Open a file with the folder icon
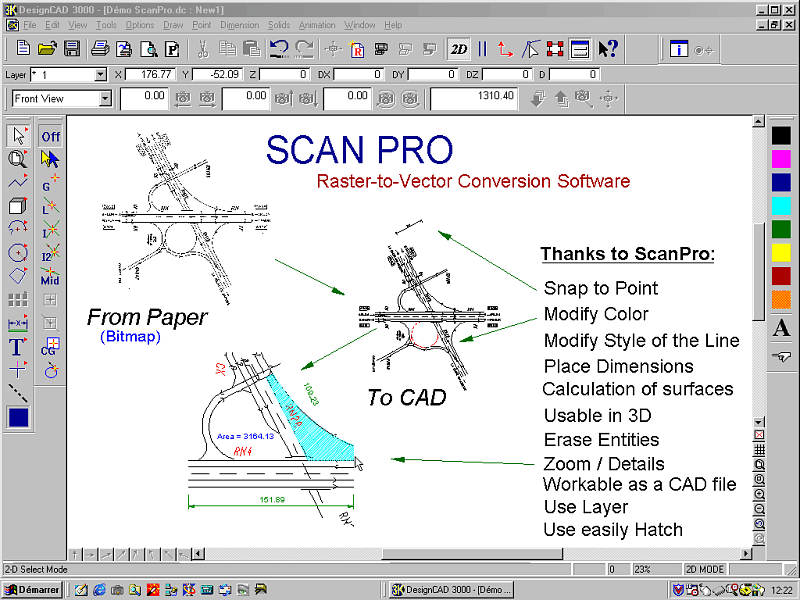The image size is (800, 600). point(47,48)
